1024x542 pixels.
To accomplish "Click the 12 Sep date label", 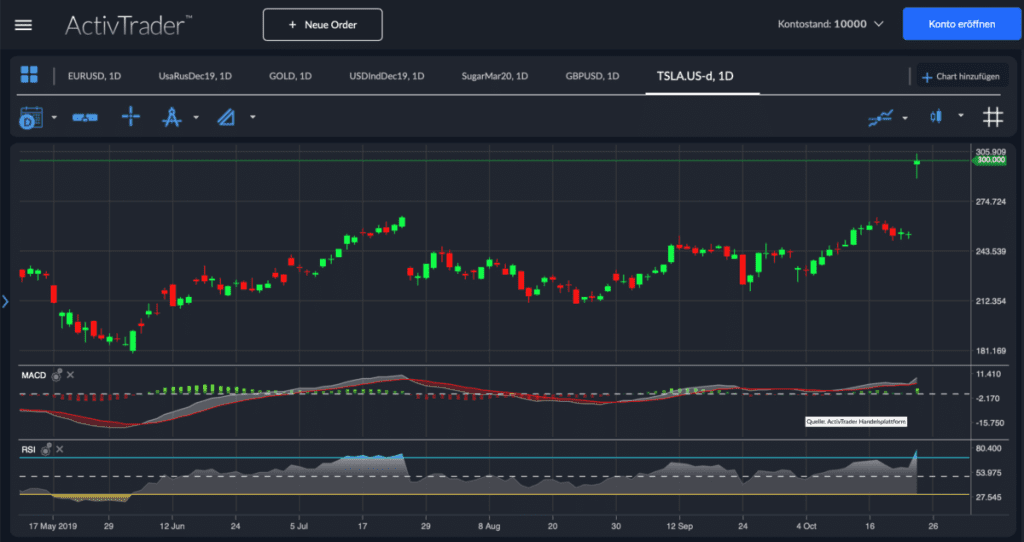I will (x=679, y=526).
